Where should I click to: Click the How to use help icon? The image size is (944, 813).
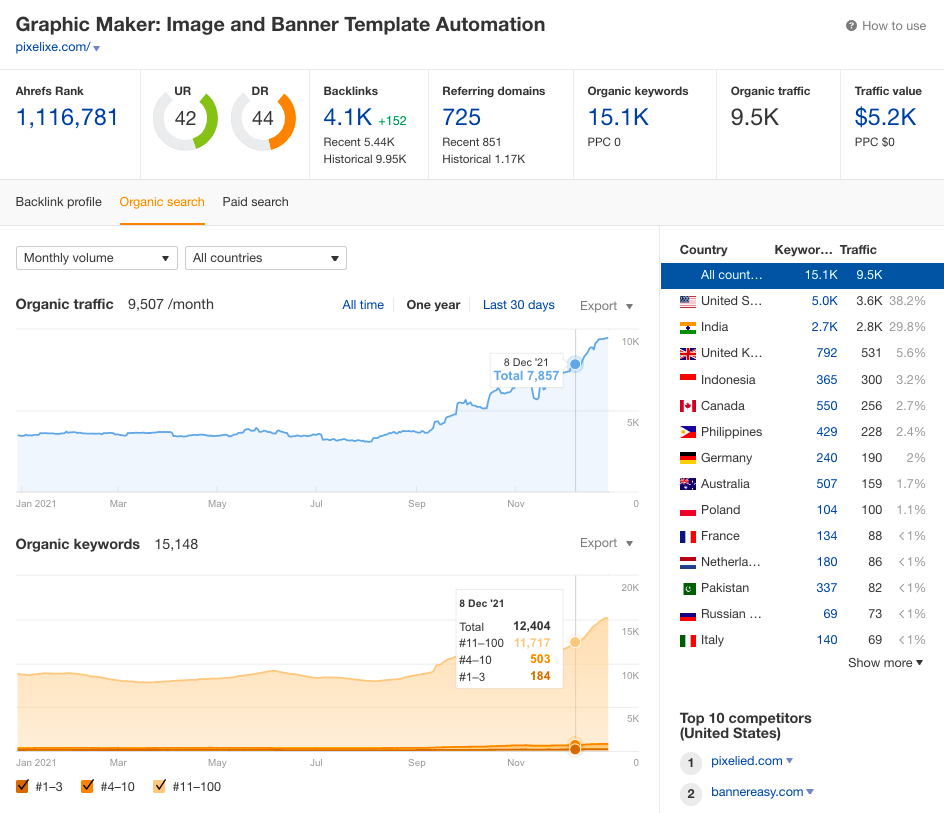851,26
